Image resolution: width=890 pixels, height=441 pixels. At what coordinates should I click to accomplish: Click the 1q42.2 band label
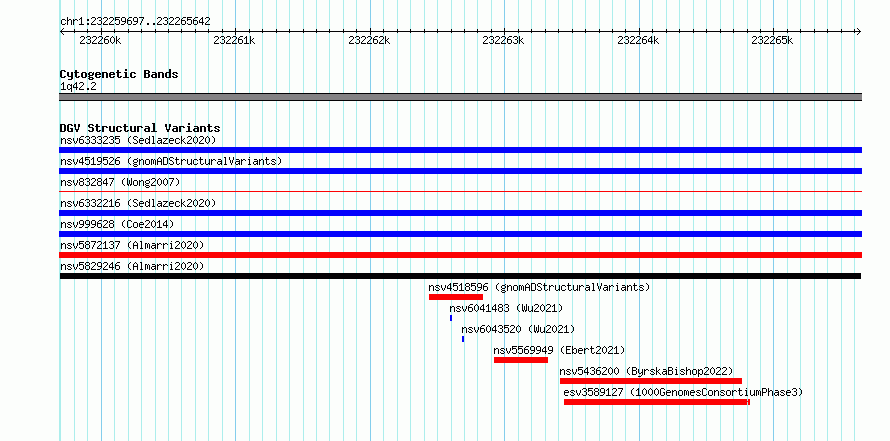click(x=78, y=87)
